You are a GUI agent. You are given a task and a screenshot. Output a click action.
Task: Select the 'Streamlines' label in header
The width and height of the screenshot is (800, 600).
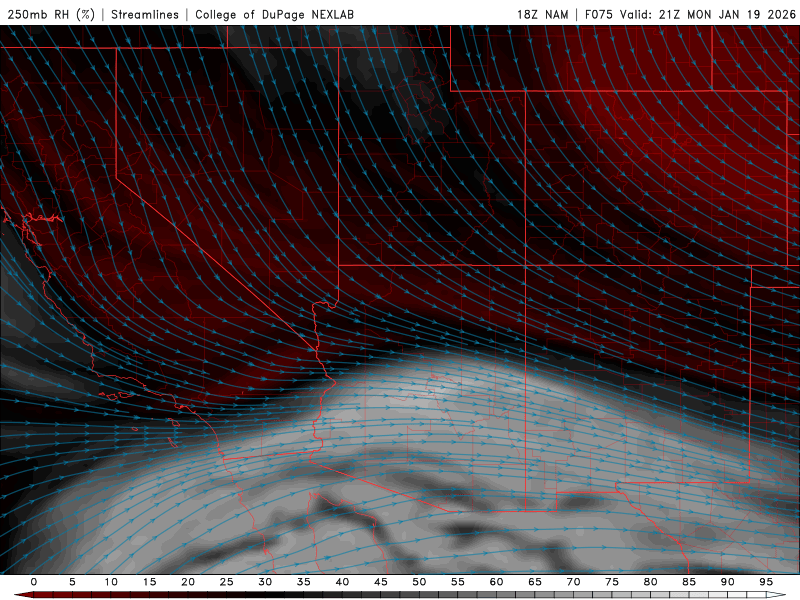pos(145,14)
